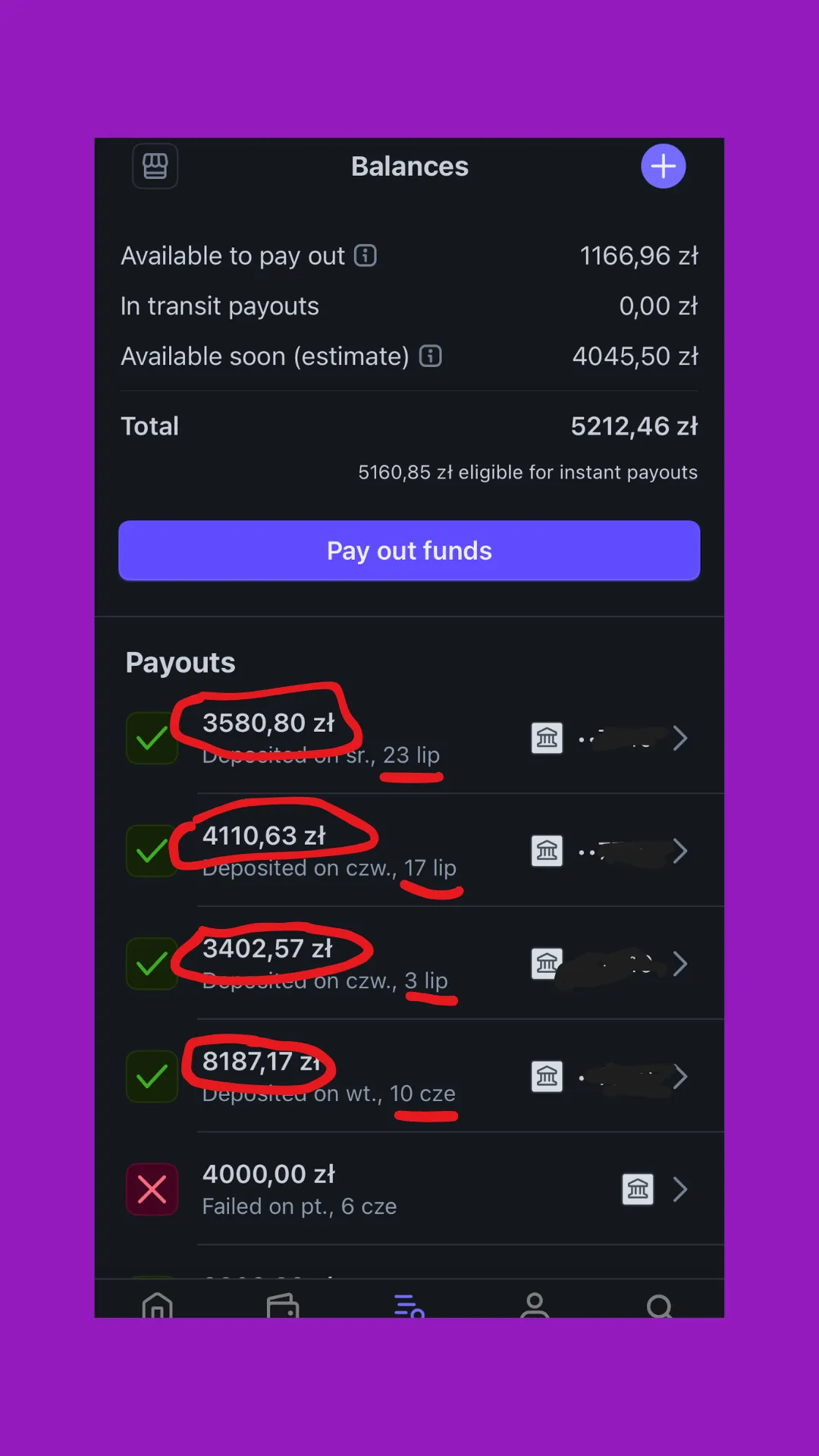Click the Pay out funds button
Viewport: 819px width, 1456px height.
(x=409, y=551)
